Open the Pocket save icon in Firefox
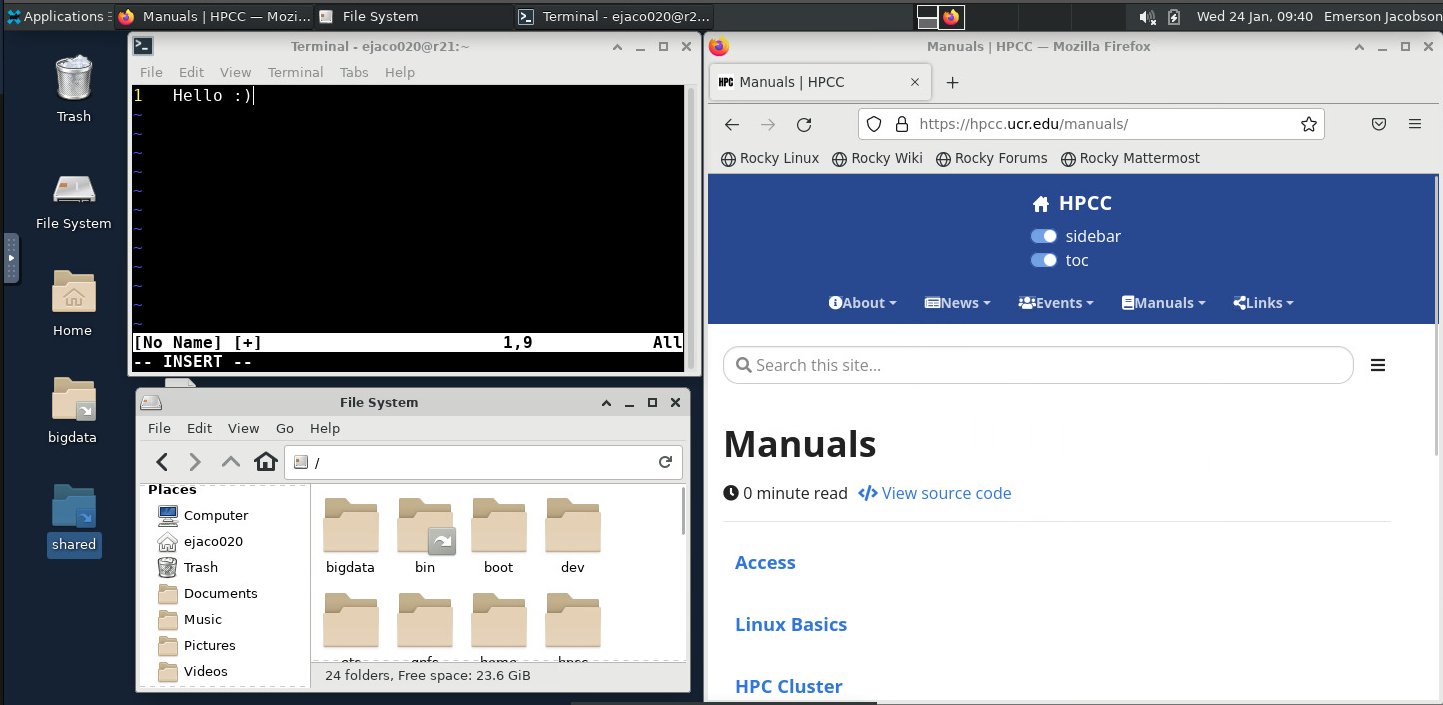 pos(1378,125)
